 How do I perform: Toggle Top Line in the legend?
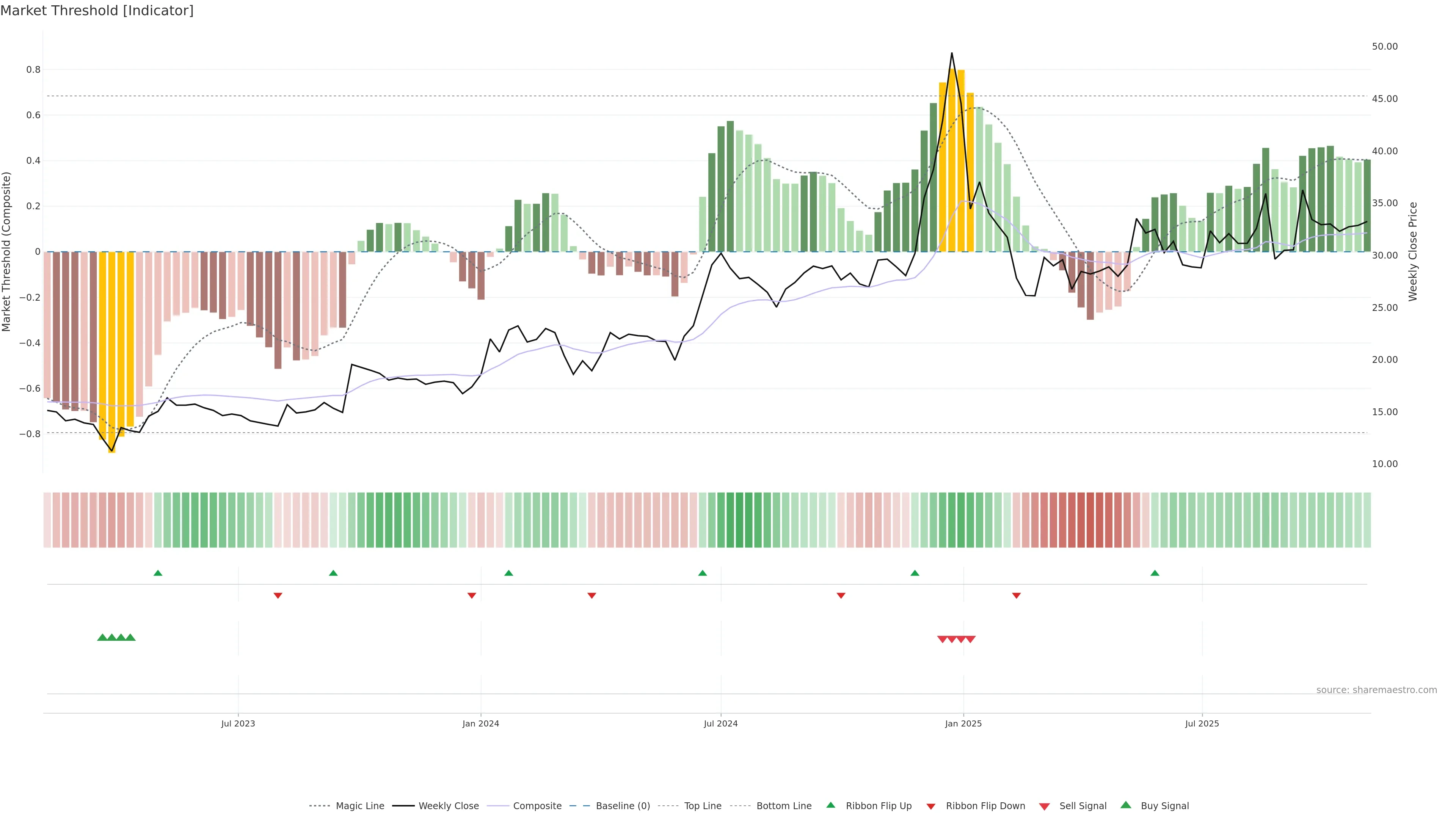click(x=703, y=806)
